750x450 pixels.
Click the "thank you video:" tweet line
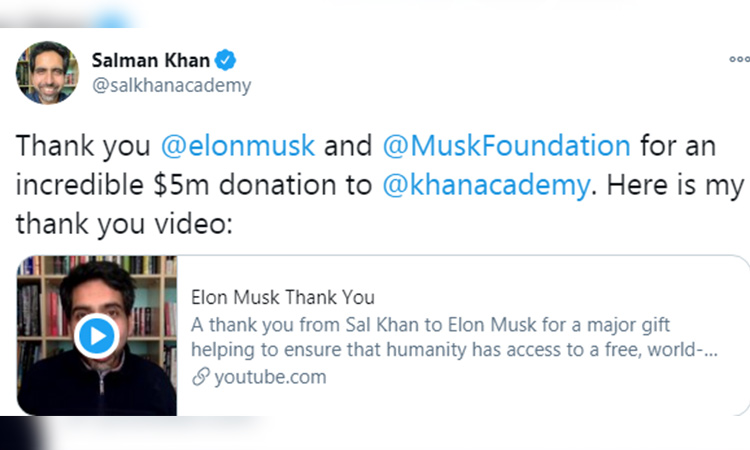point(124,225)
